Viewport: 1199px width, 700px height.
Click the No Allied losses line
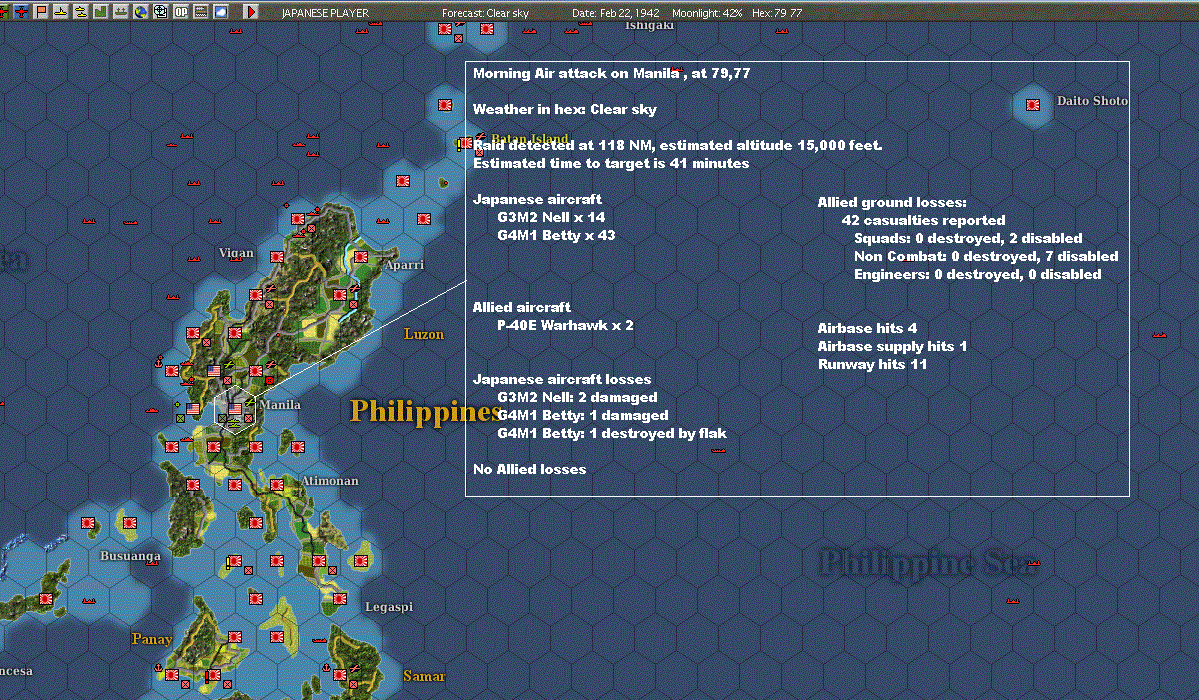pos(529,470)
